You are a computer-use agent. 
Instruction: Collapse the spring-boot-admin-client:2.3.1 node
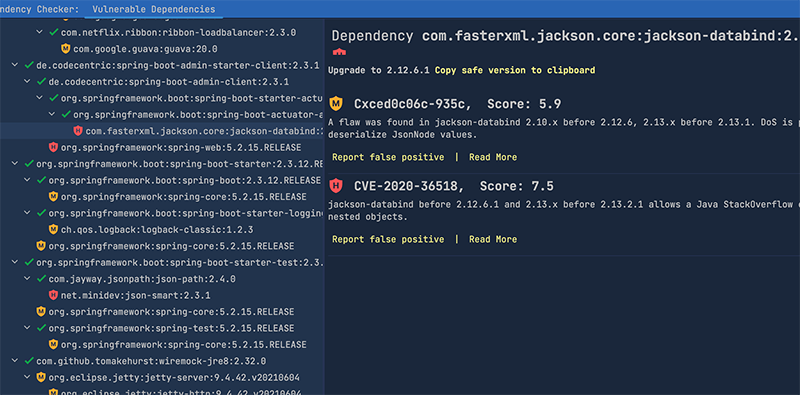point(27,82)
